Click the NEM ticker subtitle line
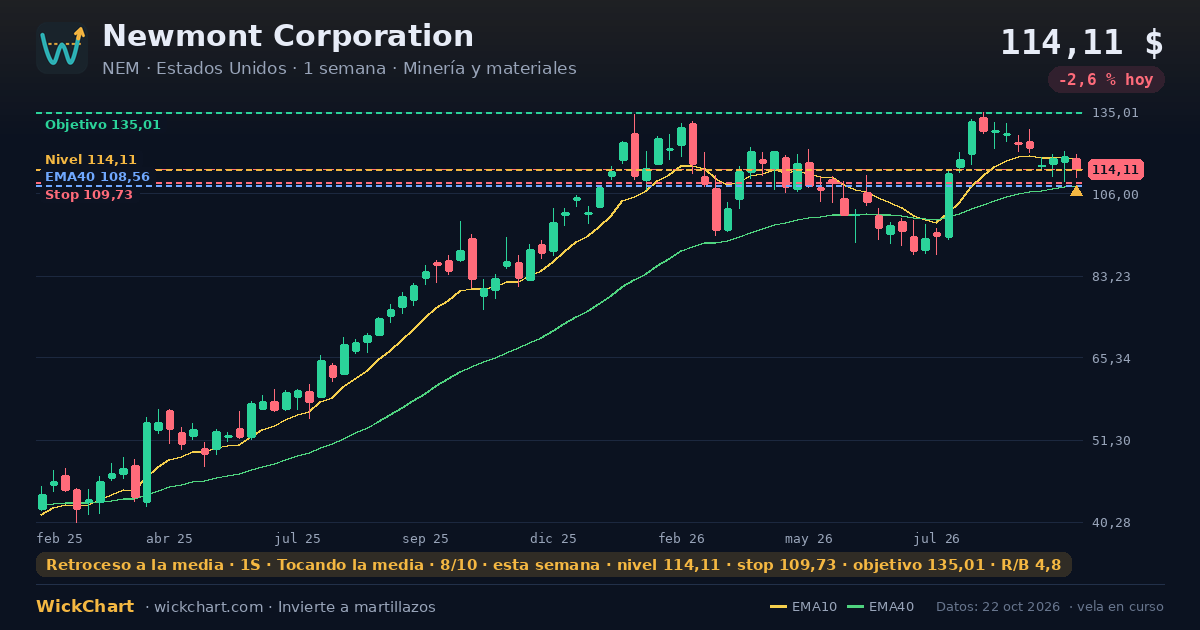This screenshot has width=1200, height=630. tap(339, 68)
